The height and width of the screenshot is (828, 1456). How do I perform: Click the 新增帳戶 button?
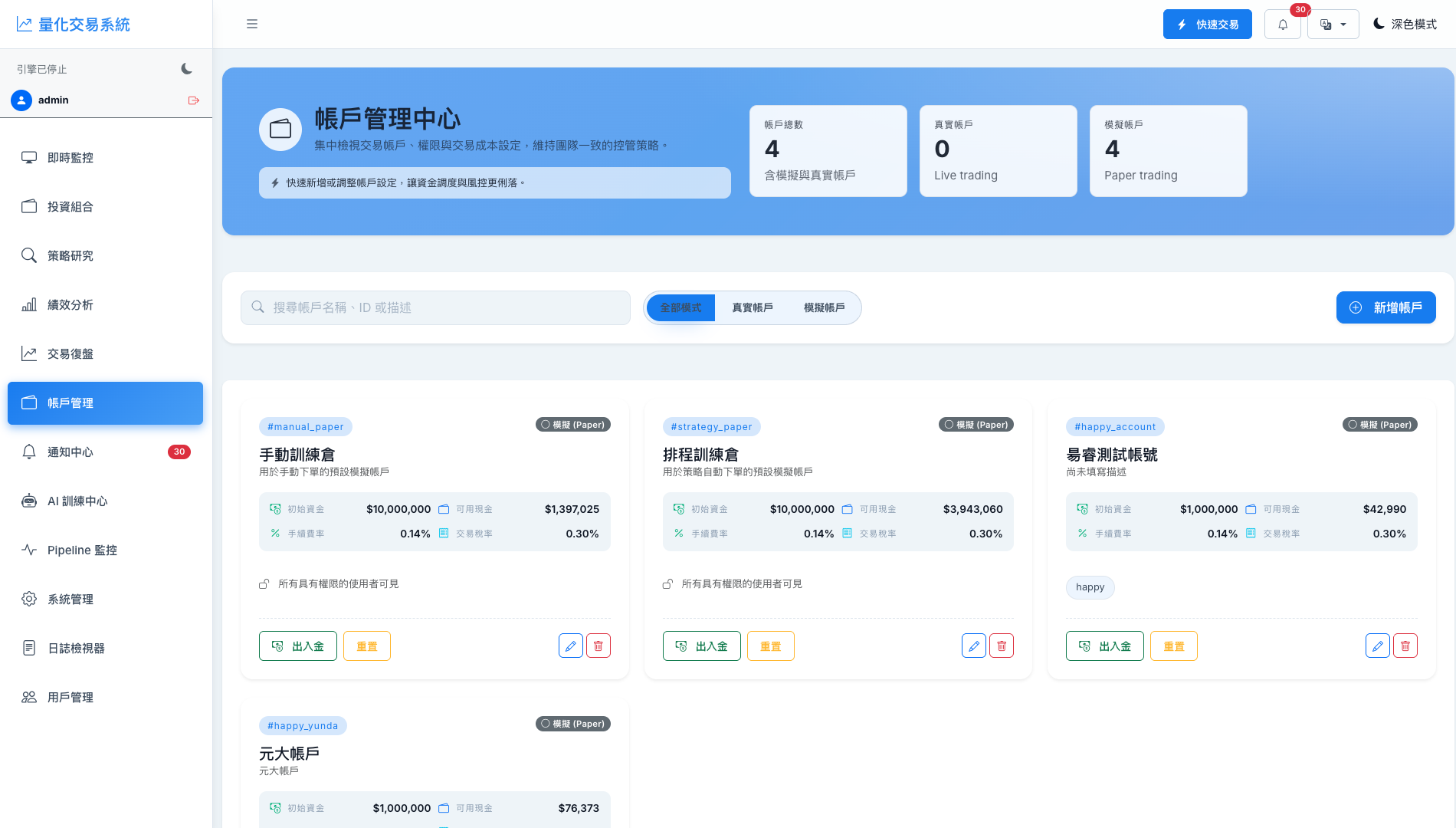coord(1385,307)
